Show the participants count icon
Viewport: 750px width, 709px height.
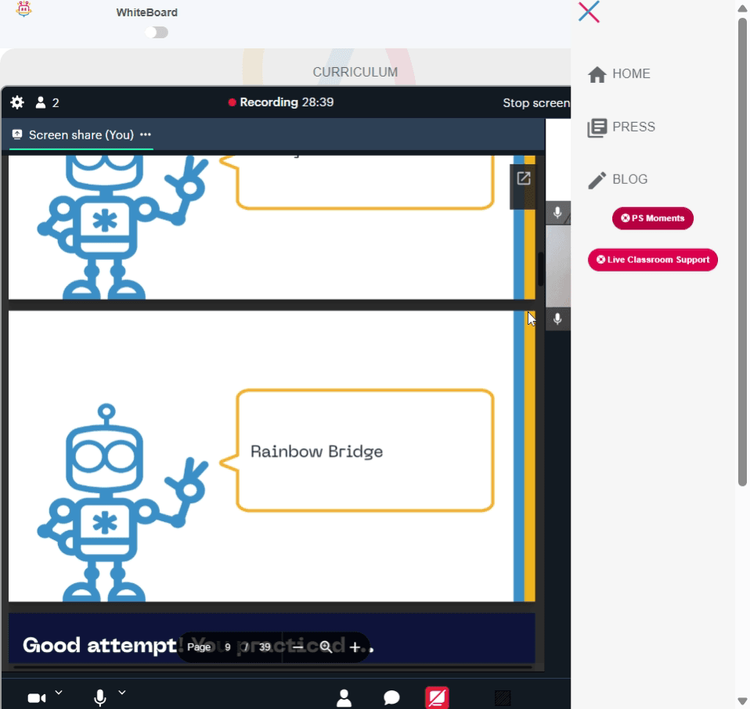(x=47, y=102)
